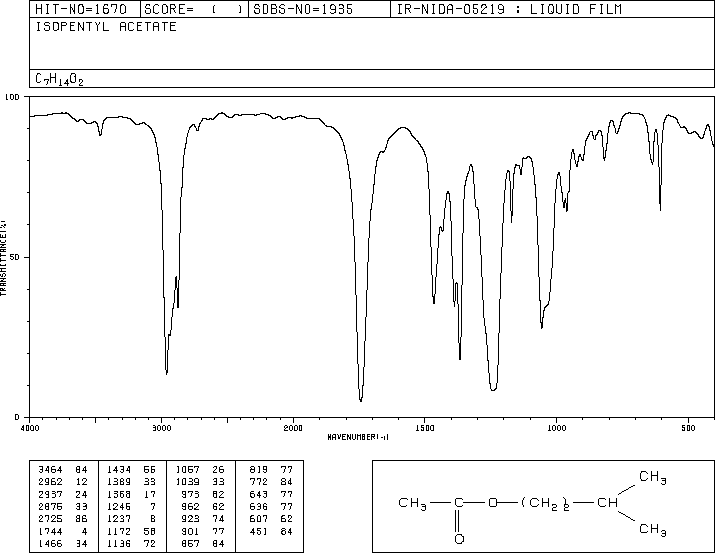Click the WAVENUMBER axis label
Image resolution: width=715 pixels, height=553 pixels.
(x=358, y=437)
